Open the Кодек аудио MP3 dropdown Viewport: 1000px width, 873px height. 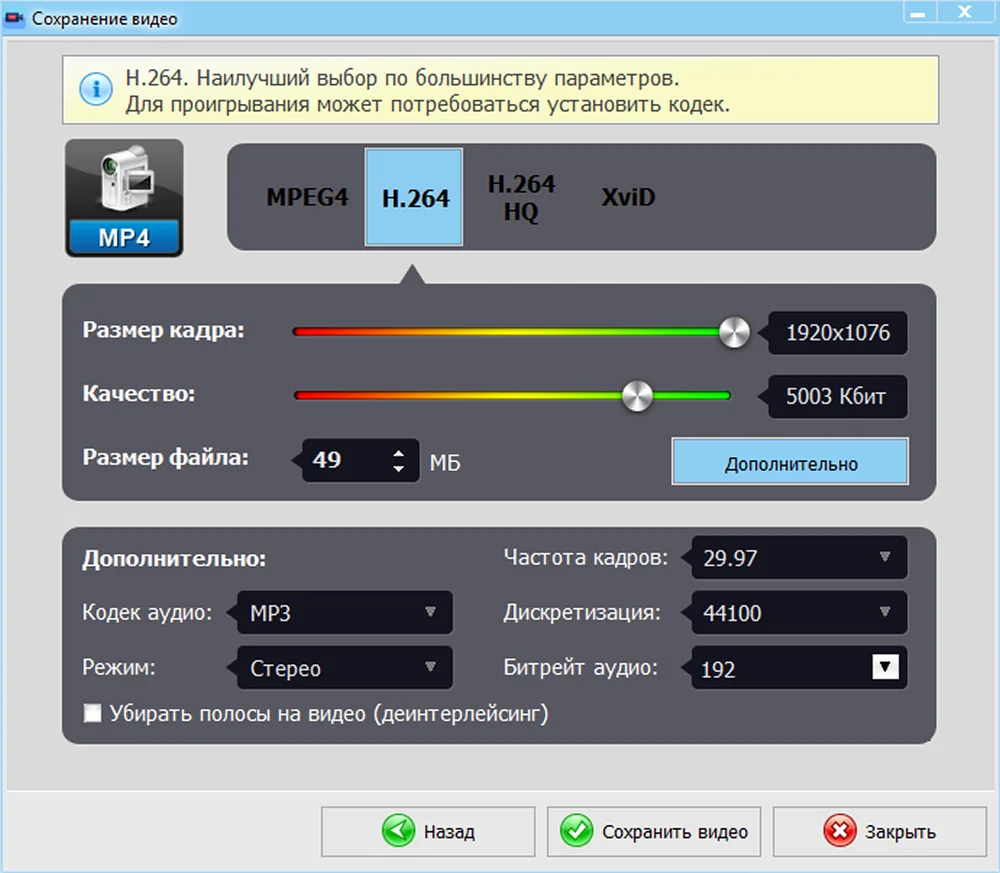click(345, 612)
